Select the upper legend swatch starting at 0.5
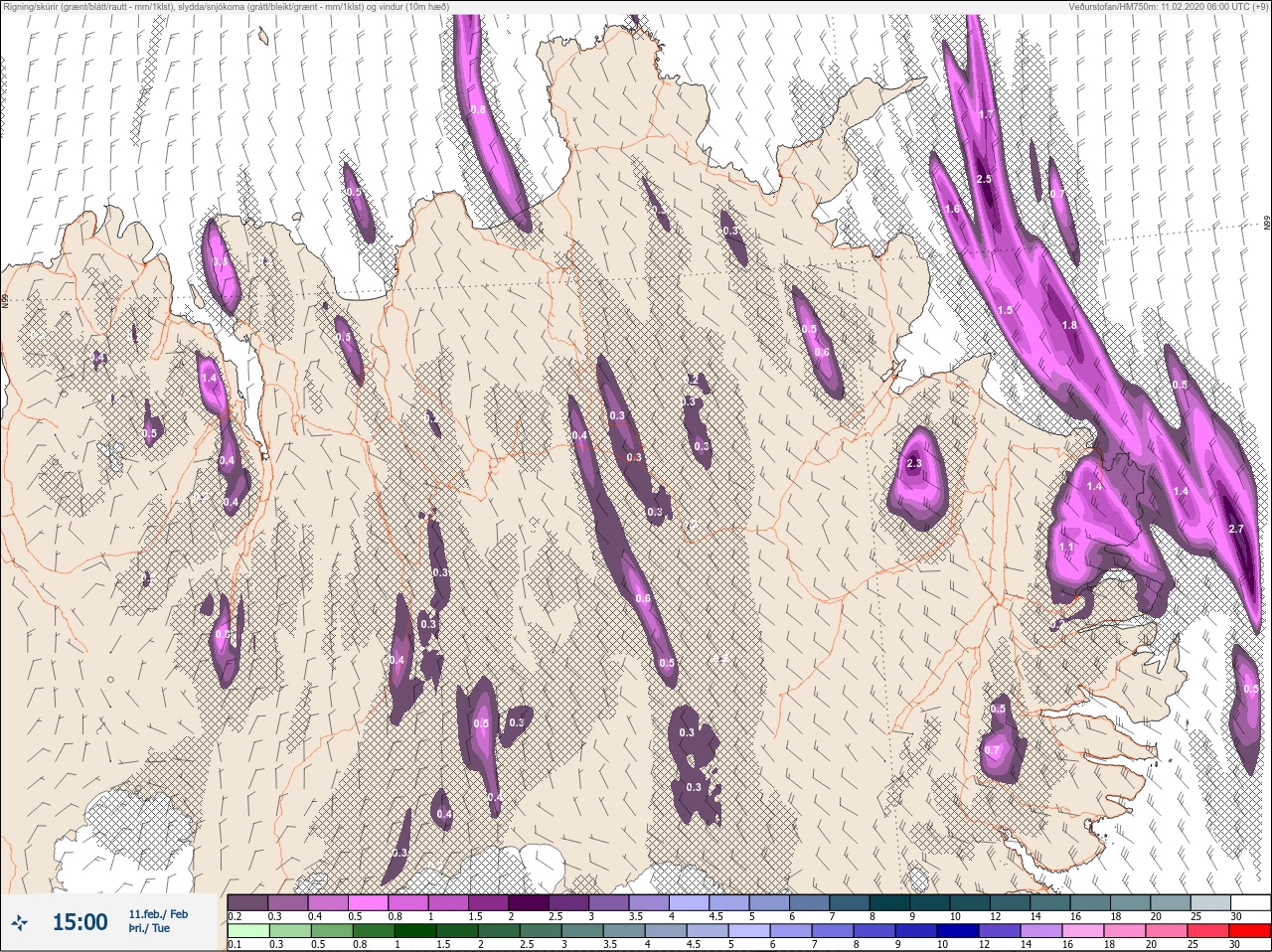 click(368, 902)
